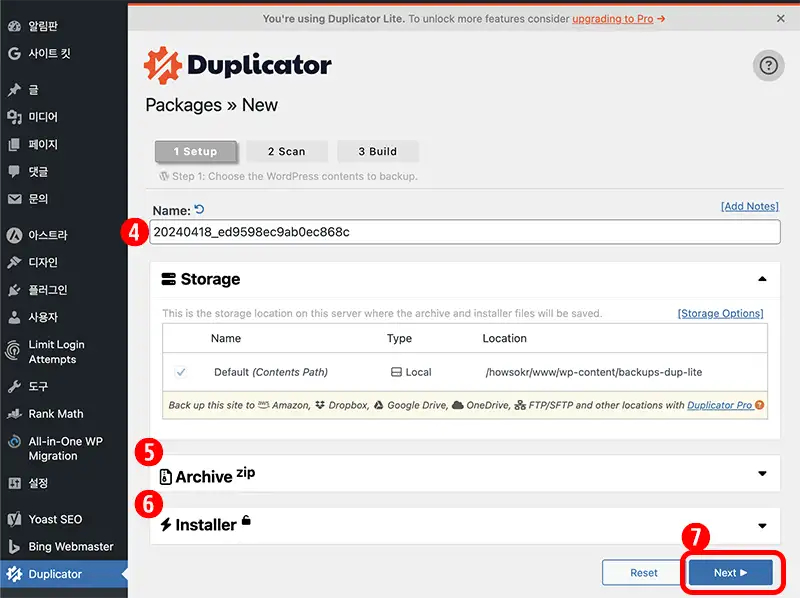Open the Add Notes link

[x=749, y=206]
